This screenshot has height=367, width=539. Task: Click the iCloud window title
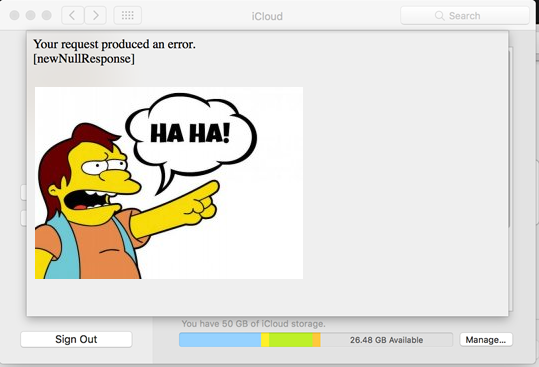[267, 16]
